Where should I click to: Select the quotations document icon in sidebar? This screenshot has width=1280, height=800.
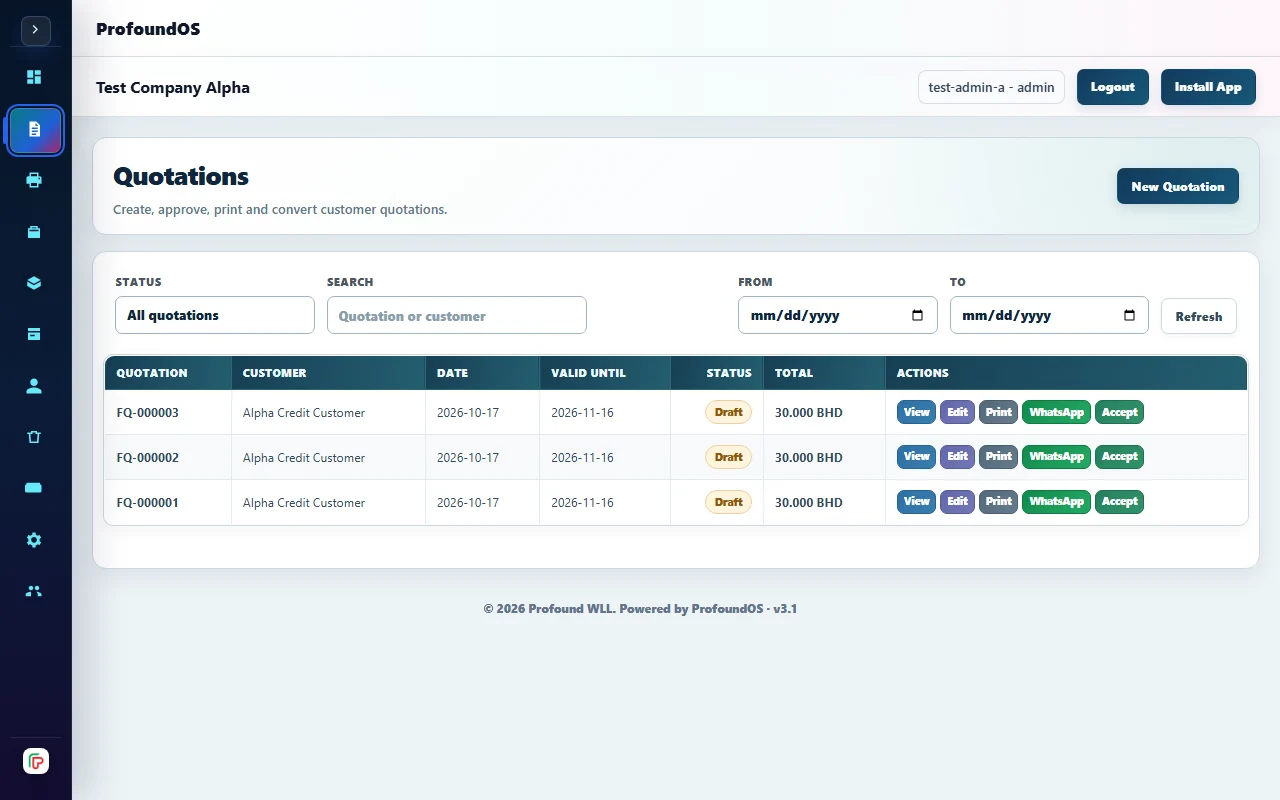[x=35, y=130]
